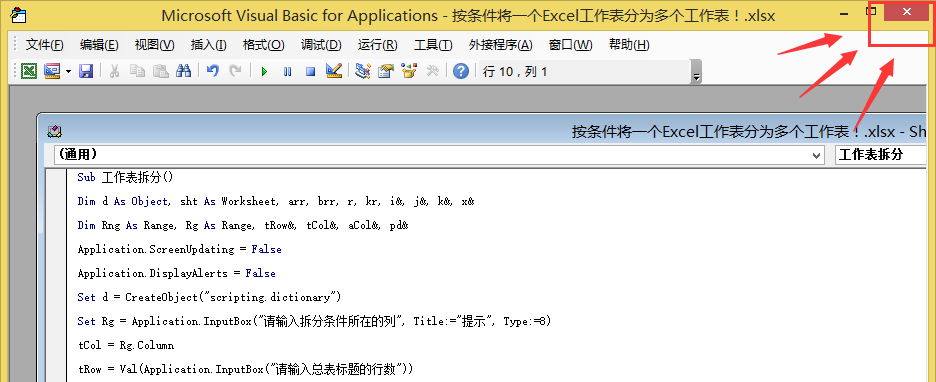Click the Paste clipboard icon

(161, 72)
